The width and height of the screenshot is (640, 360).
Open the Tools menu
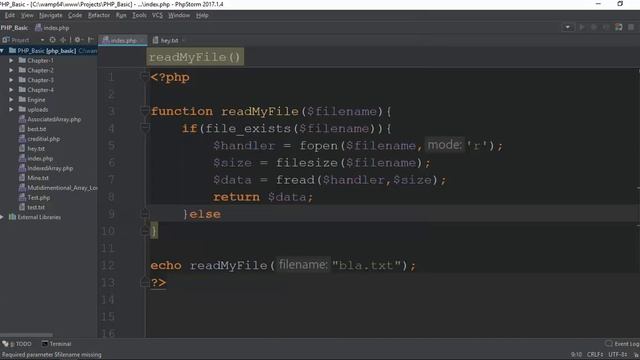139,15
